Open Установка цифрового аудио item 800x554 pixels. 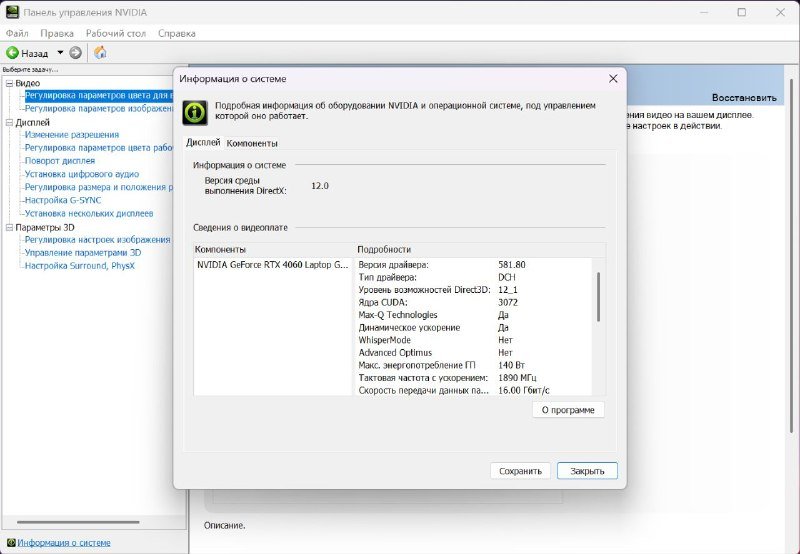82,174
